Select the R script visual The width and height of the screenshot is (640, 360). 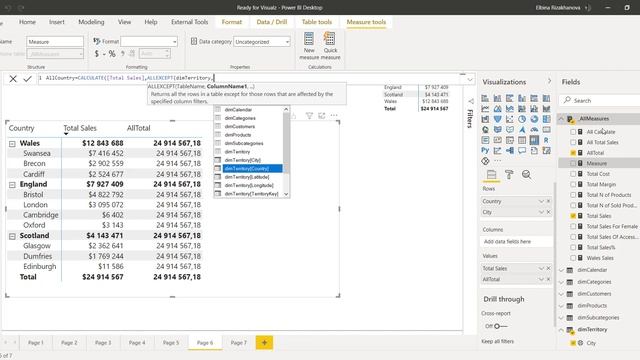point(546,140)
